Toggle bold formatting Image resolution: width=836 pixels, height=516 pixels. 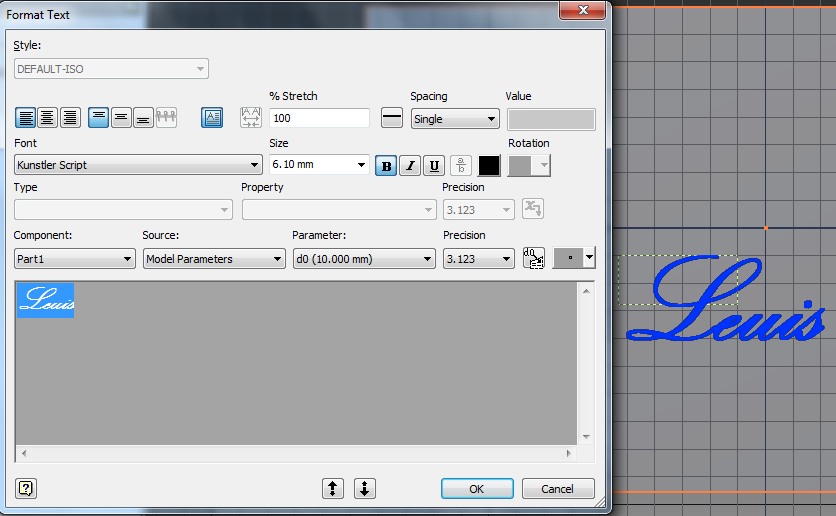click(386, 166)
